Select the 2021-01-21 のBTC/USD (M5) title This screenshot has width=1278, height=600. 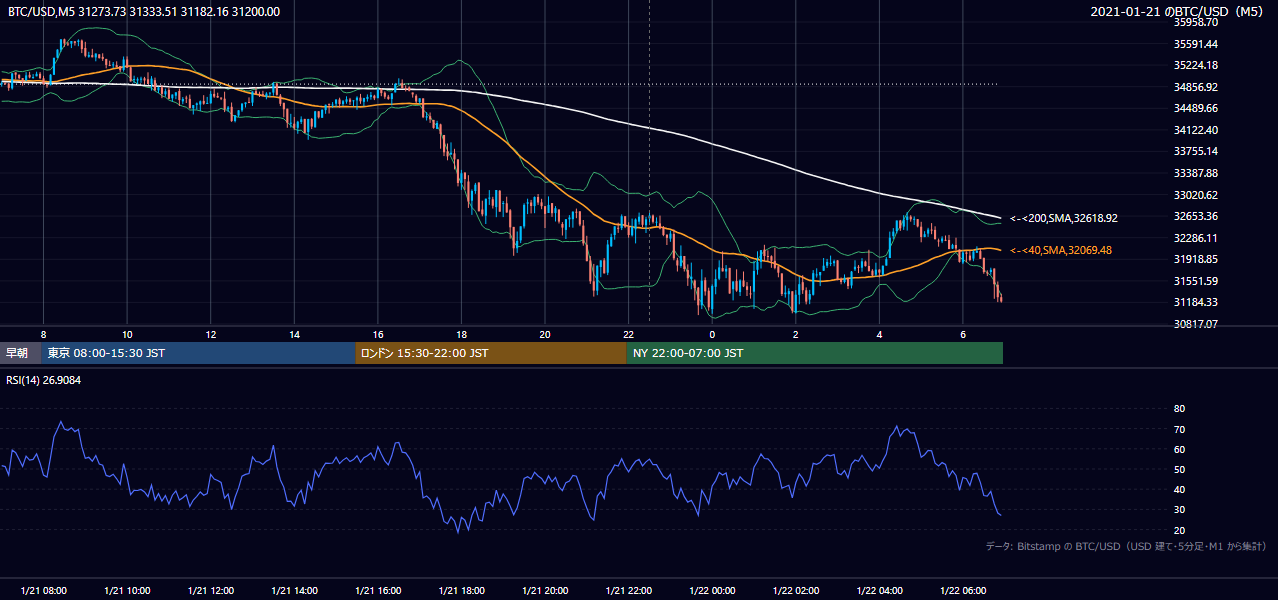[x=1177, y=11]
